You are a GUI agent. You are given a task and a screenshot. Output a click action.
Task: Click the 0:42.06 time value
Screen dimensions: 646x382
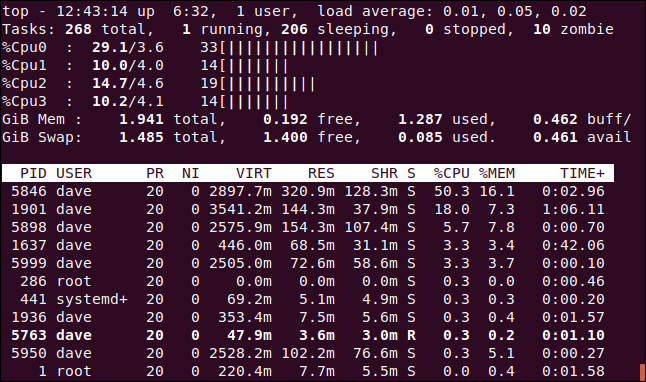pyautogui.click(x=573, y=245)
